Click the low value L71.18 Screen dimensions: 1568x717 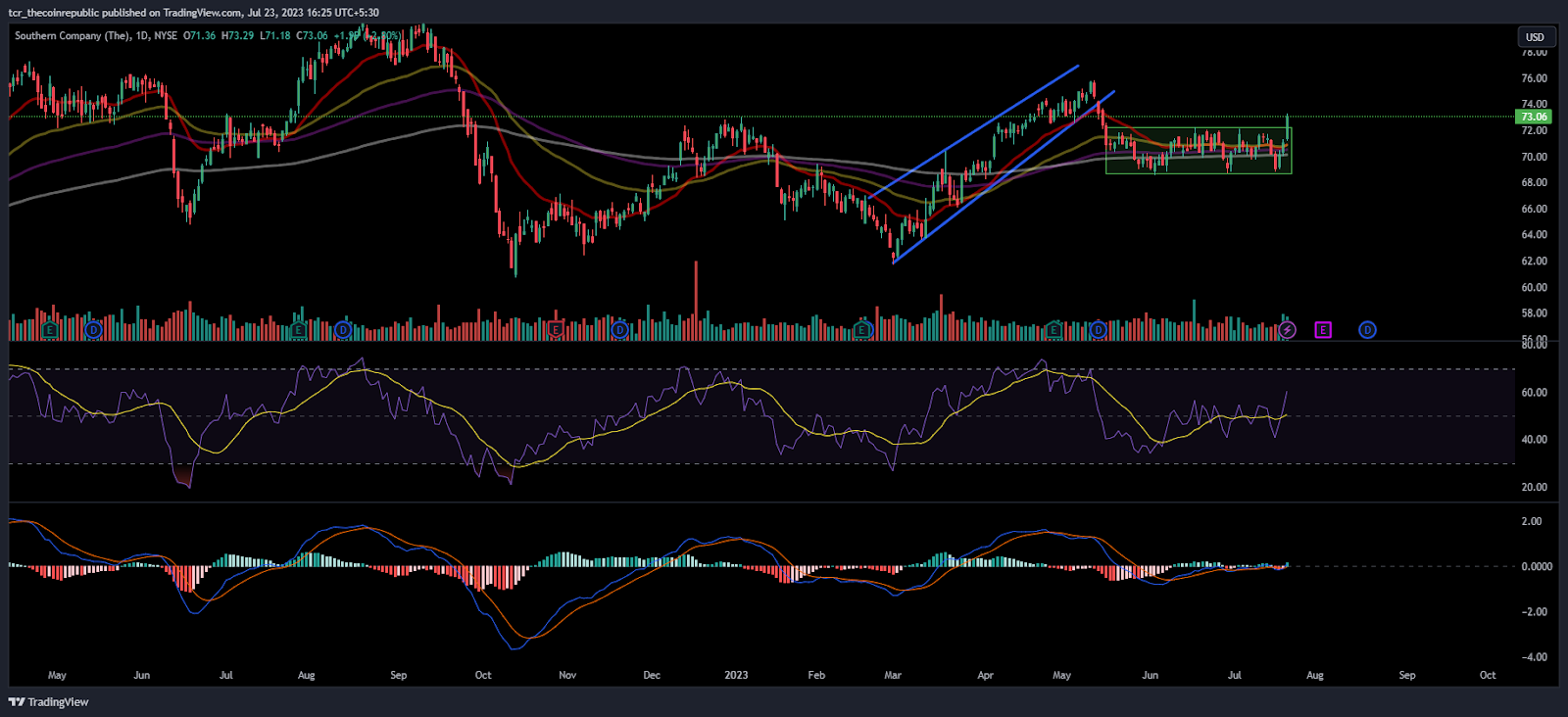point(274,35)
